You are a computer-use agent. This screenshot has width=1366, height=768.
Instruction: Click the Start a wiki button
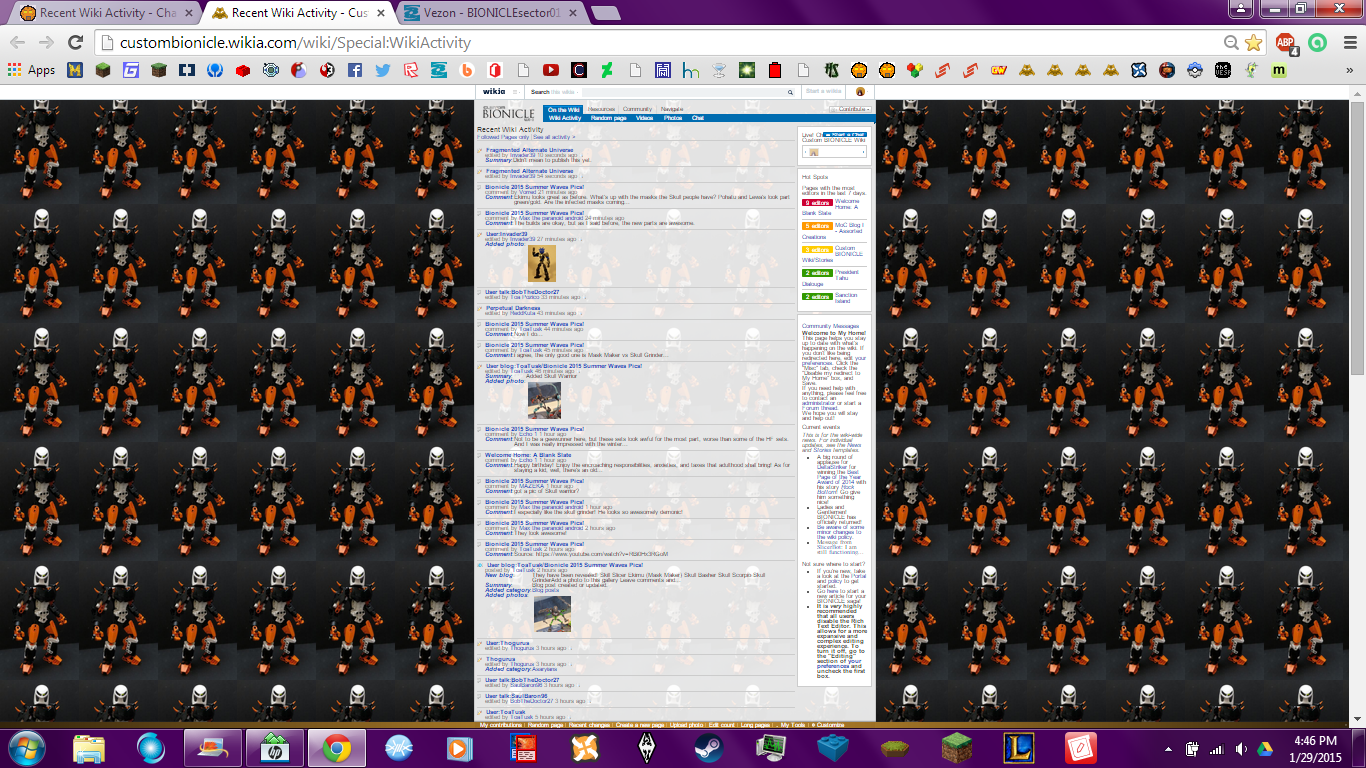(x=823, y=91)
